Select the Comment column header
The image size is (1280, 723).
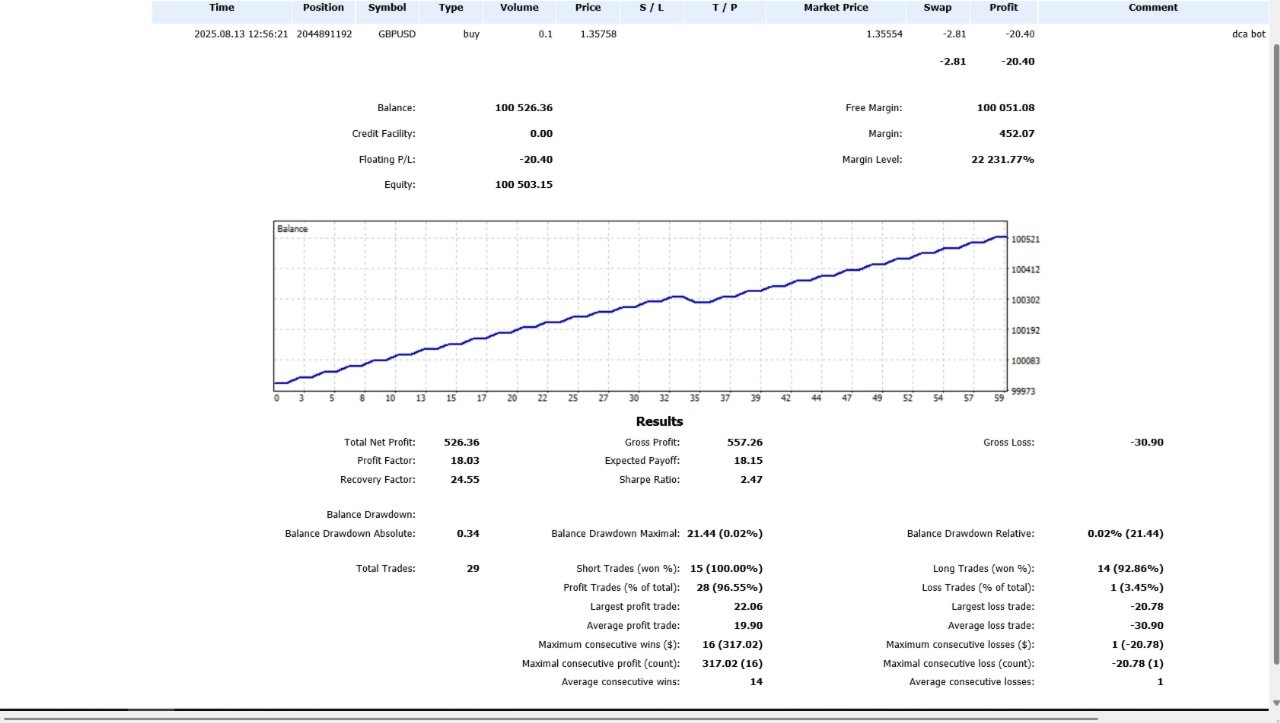[1153, 8]
